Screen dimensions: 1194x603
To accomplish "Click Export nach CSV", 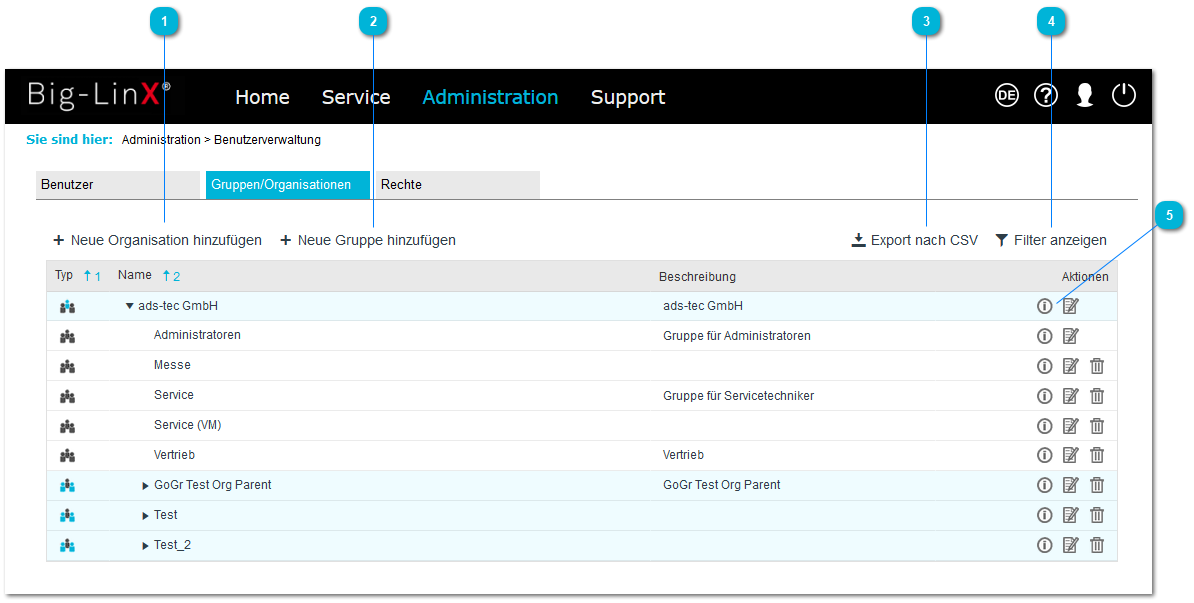I will (x=914, y=240).
